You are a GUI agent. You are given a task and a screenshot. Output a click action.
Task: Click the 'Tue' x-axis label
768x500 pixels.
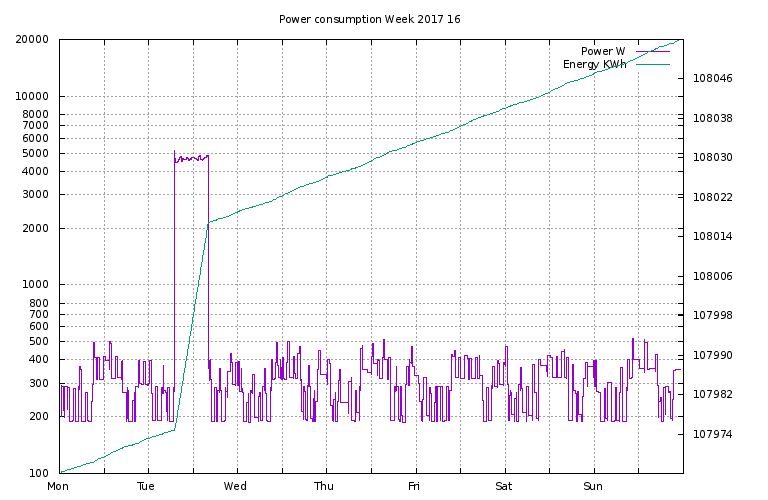(146, 486)
